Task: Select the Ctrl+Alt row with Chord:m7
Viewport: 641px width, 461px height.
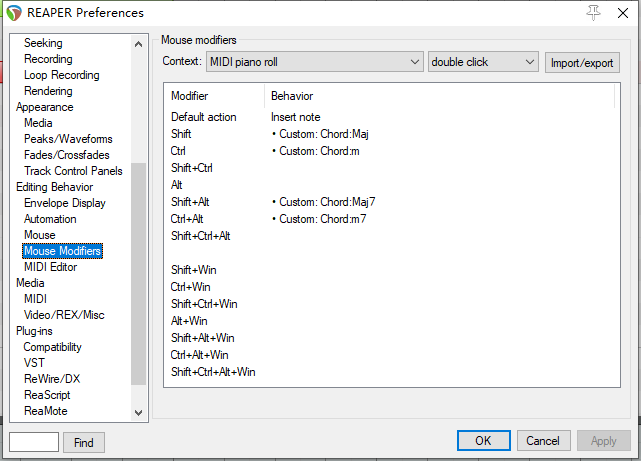Action: coord(318,219)
